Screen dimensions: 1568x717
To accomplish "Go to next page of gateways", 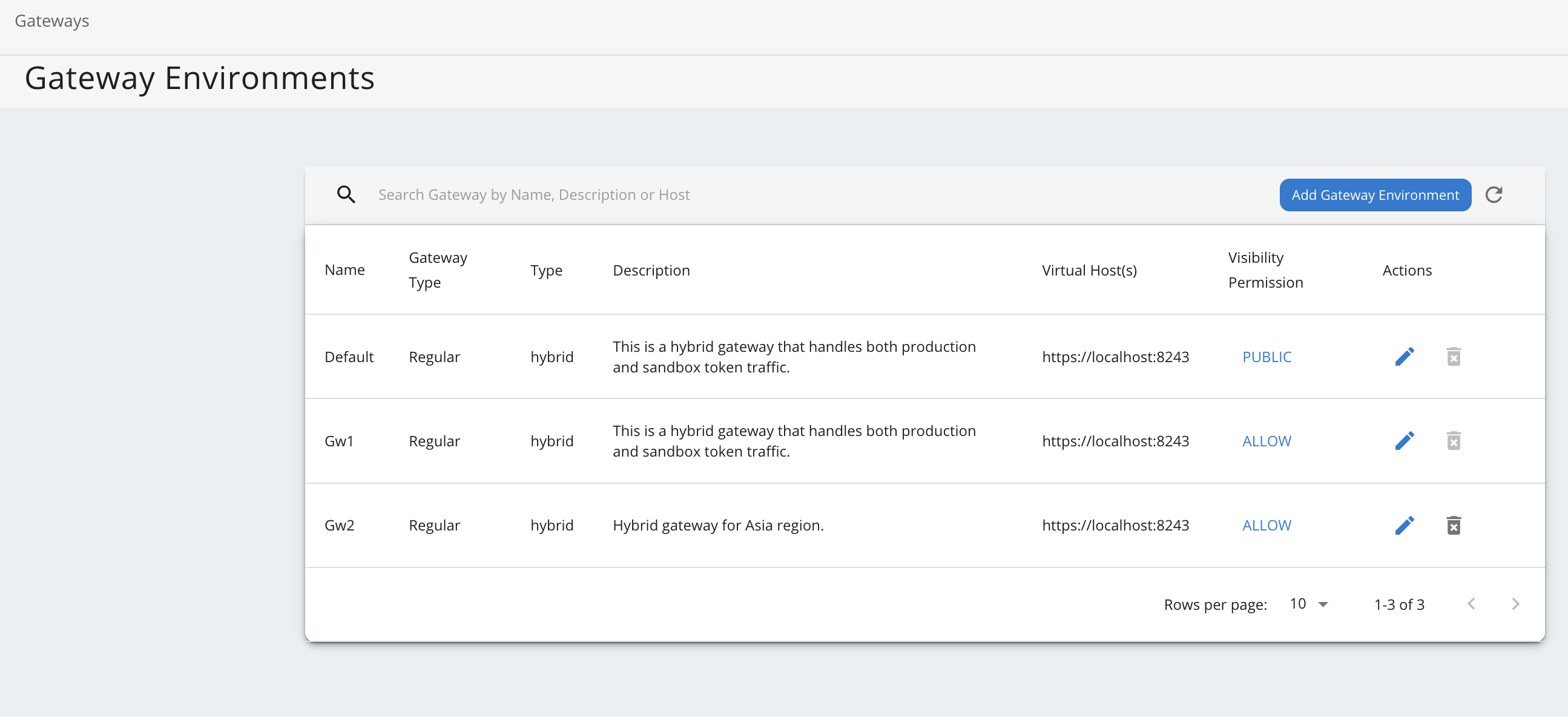I will coord(1515,604).
